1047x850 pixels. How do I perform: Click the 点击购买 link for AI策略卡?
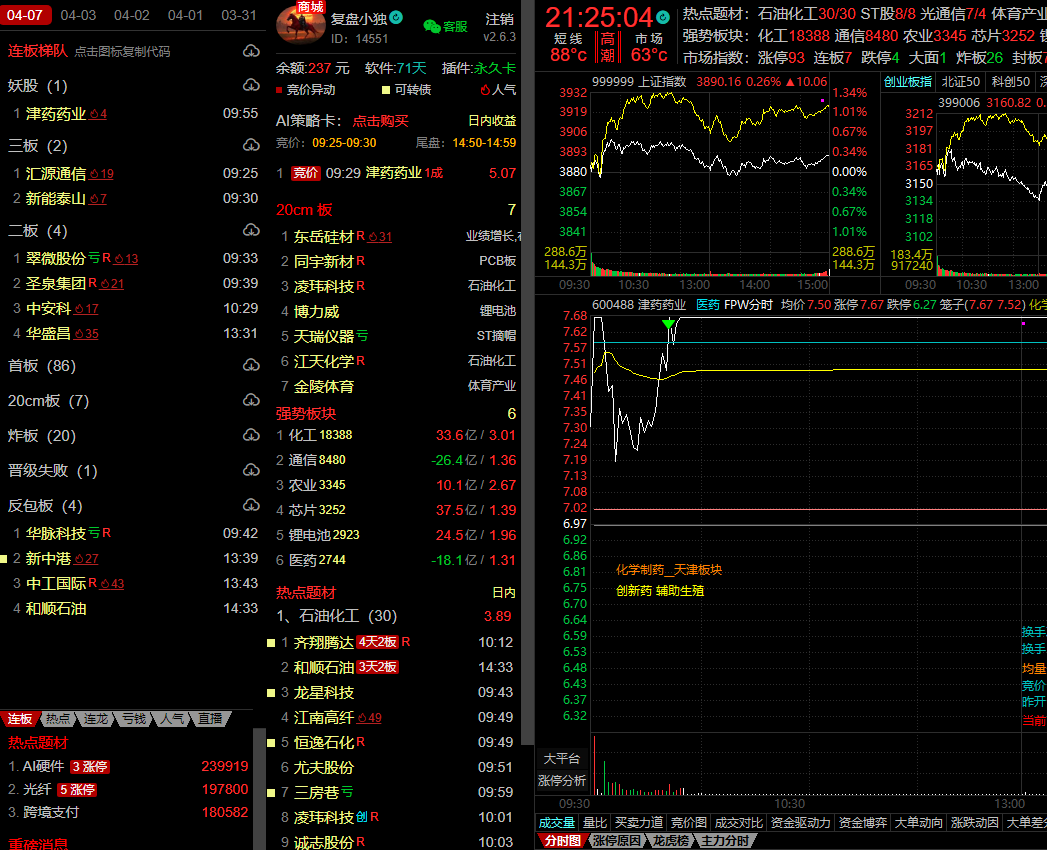380,121
